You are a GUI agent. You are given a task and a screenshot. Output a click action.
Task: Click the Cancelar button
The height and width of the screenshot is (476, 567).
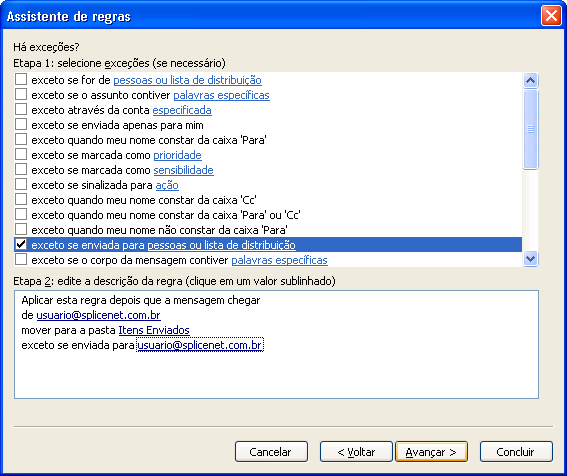point(271,451)
